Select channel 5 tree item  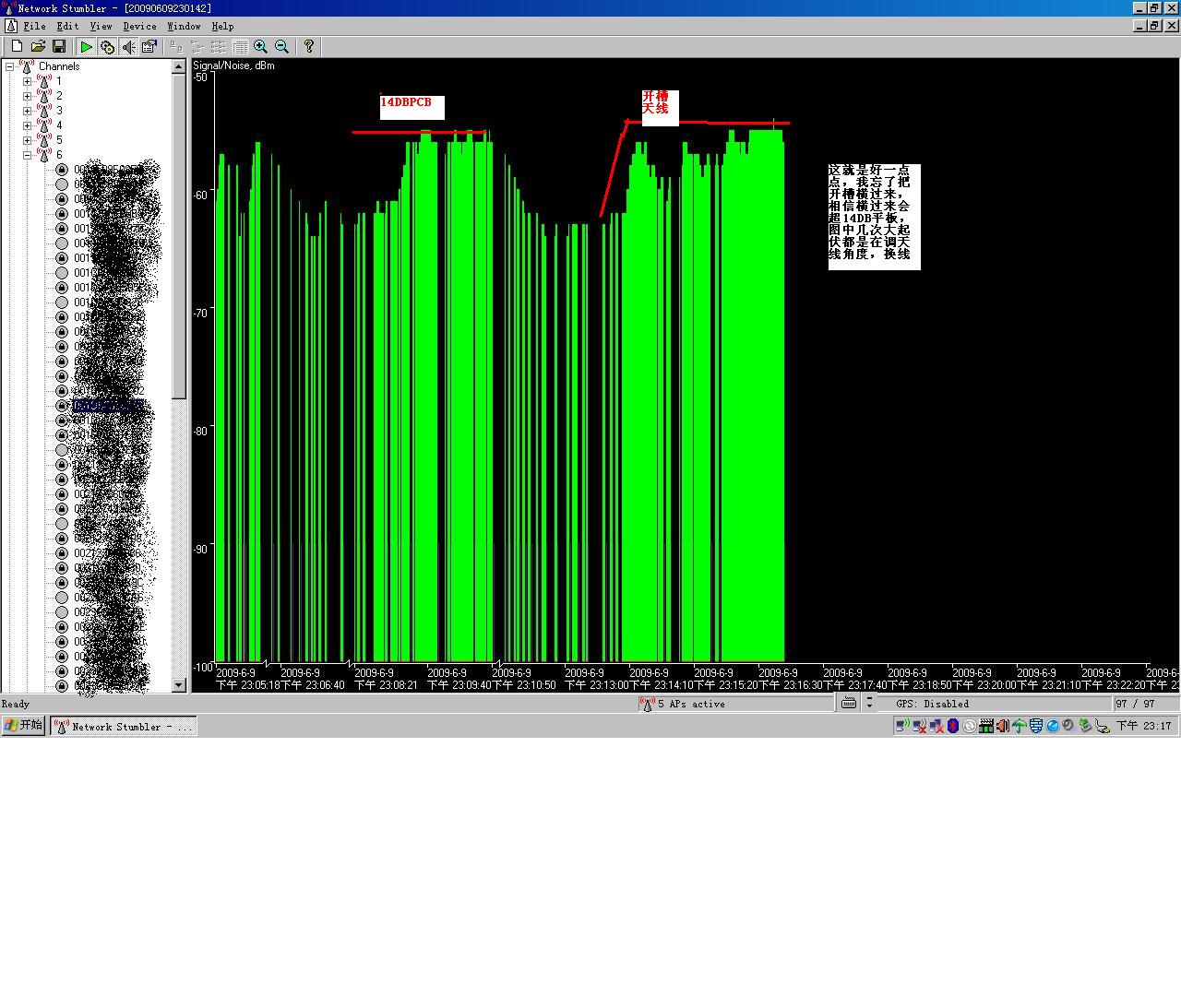(x=59, y=140)
